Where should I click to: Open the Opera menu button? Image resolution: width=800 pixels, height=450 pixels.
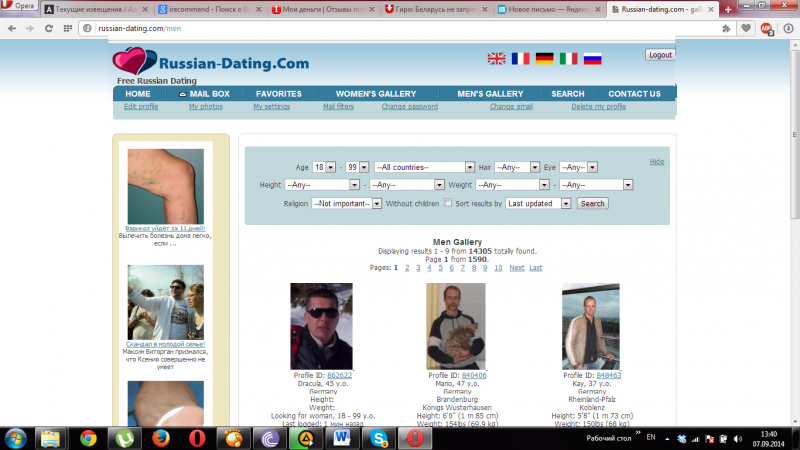tap(19, 6)
